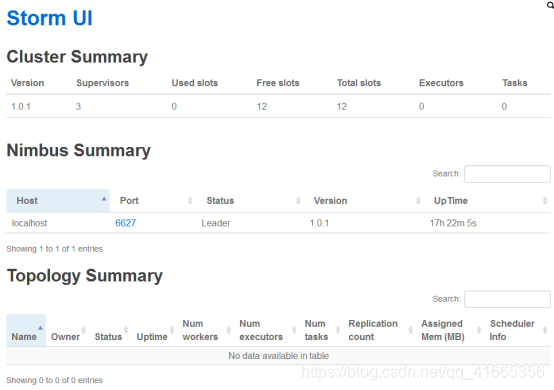Click 'Showing 0 to 0 of 0 entries'
554x390 pixels.
pyautogui.click(x=54, y=380)
